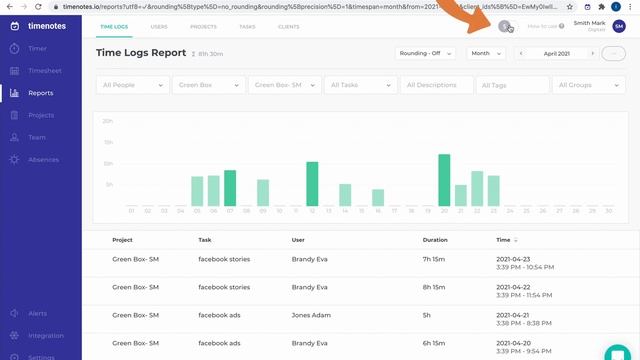This screenshot has height=360, width=640.
Task: Click the How to use help icon
Action: coord(562,26)
